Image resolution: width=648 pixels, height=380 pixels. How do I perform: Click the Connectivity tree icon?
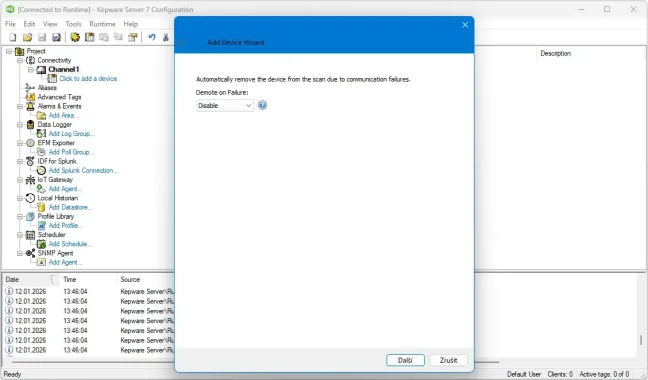(30, 60)
